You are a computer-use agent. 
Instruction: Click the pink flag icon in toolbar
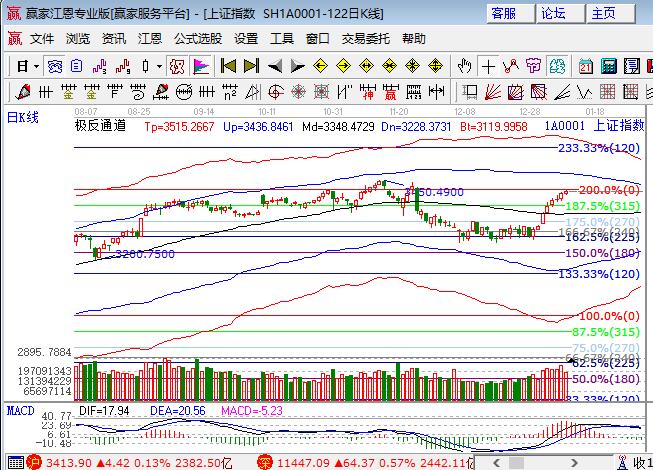click(201, 67)
